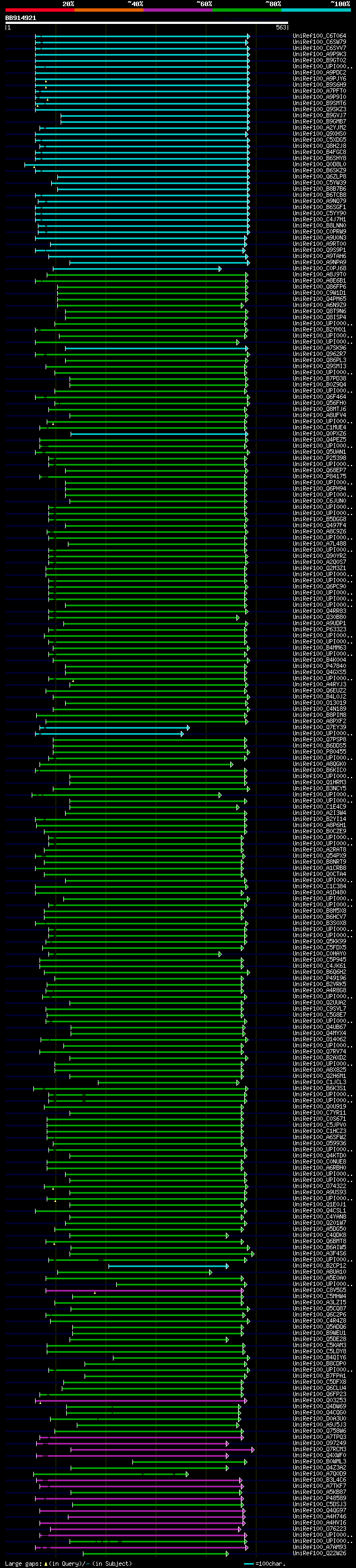Image resolution: width=356 pixels, height=1568 pixels.
Task: Select label UniRef100_Q8T9N6
Action: click(x=319, y=311)
